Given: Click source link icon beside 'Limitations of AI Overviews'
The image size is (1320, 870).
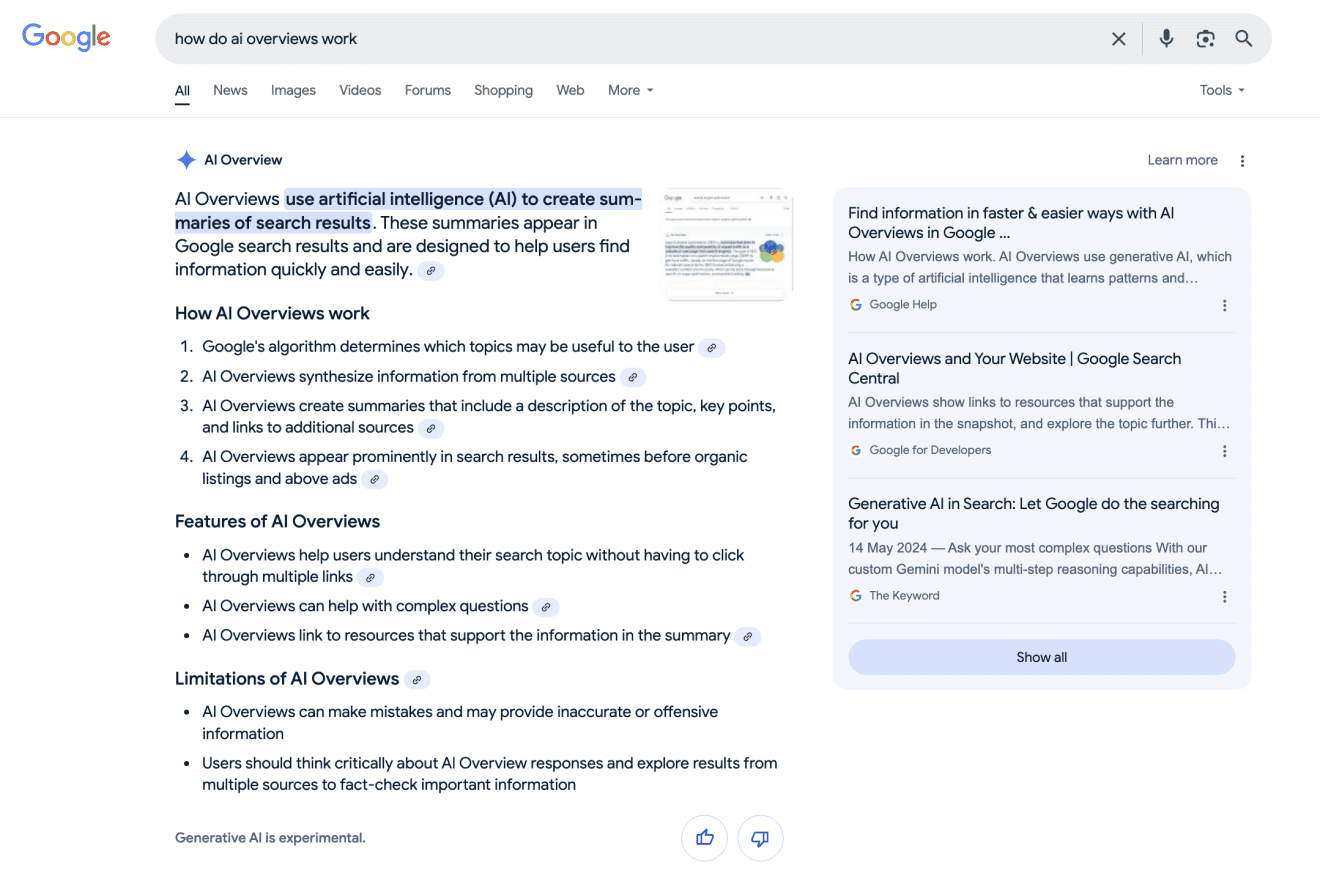Looking at the screenshot, I should coord(417,680).
